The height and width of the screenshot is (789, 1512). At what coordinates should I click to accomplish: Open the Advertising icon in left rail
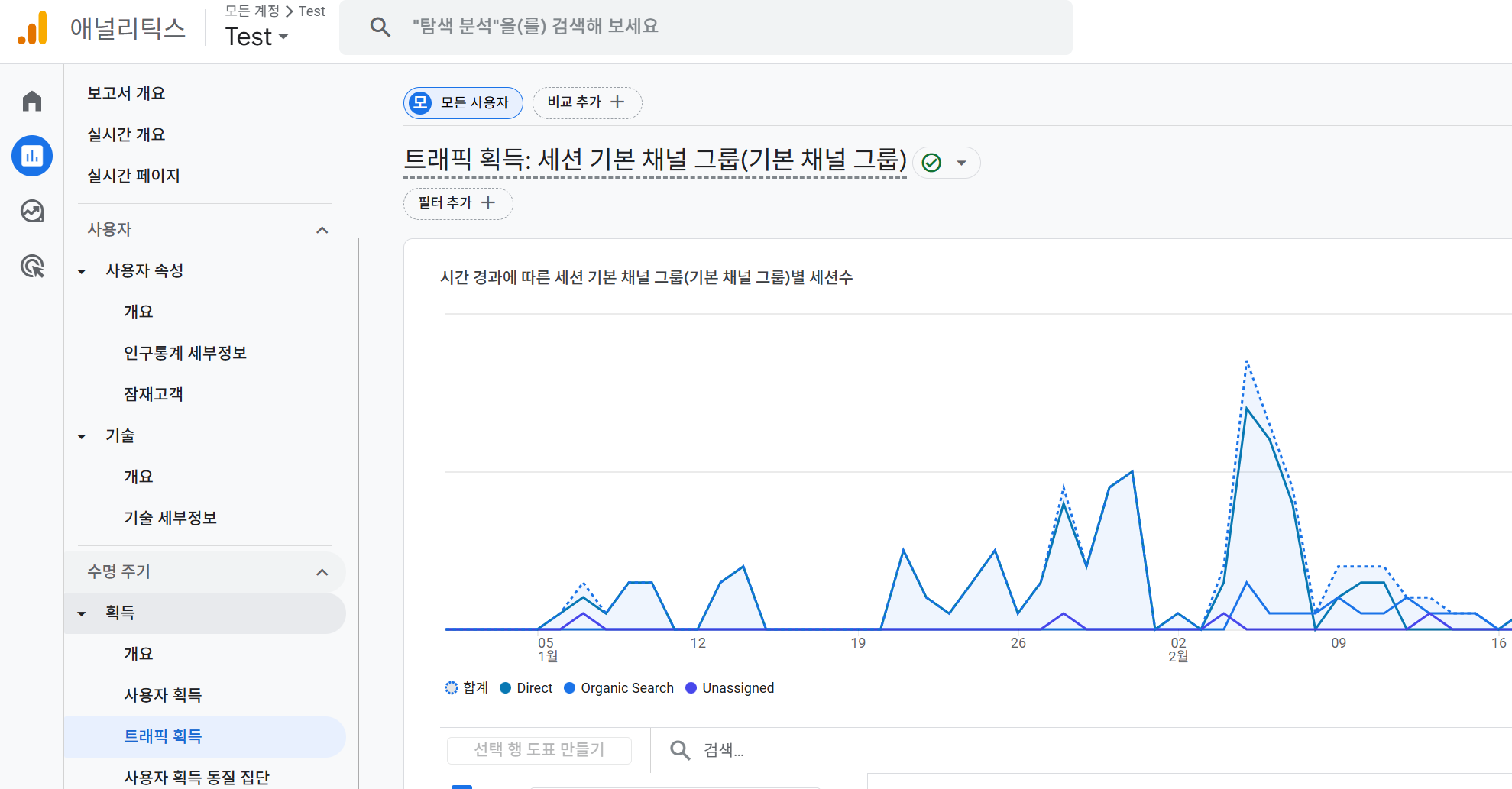pyautogui.click(x=32, y=266)
